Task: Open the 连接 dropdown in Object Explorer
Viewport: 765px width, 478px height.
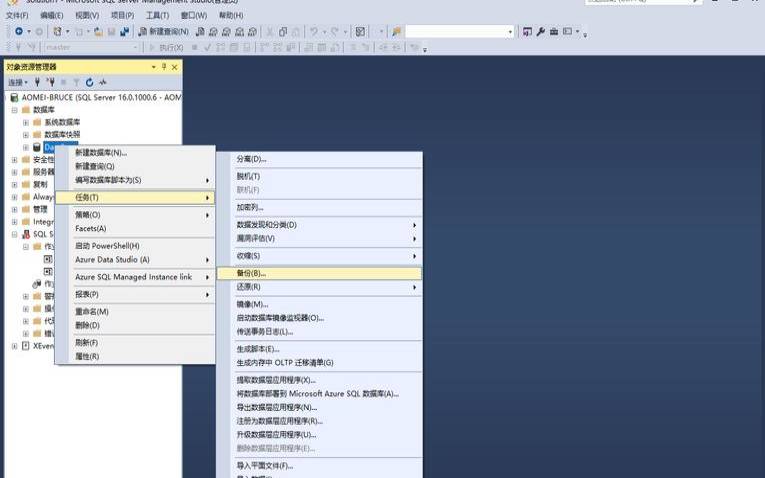Action: click(18, 82)
